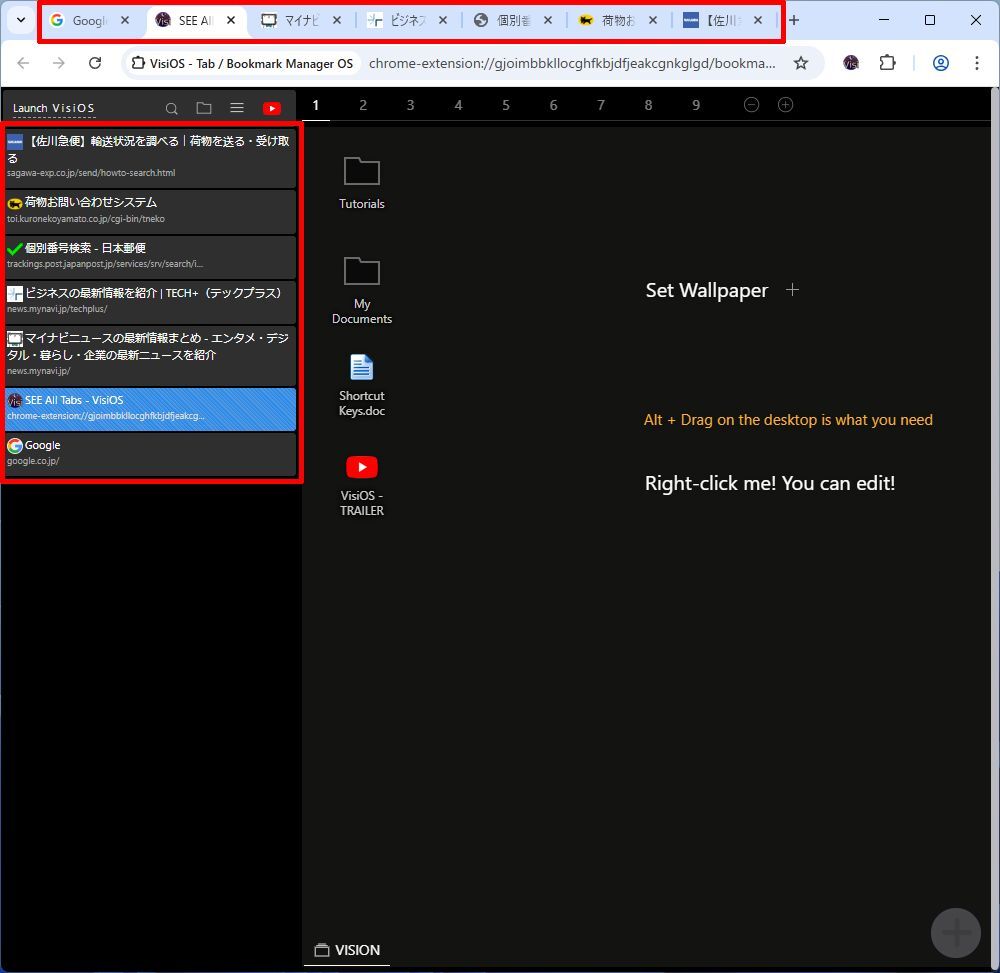Click Launch VisiOS link
Image resolution: width=1000 pixels, height=973 pixels.
(x=54, y=108)
